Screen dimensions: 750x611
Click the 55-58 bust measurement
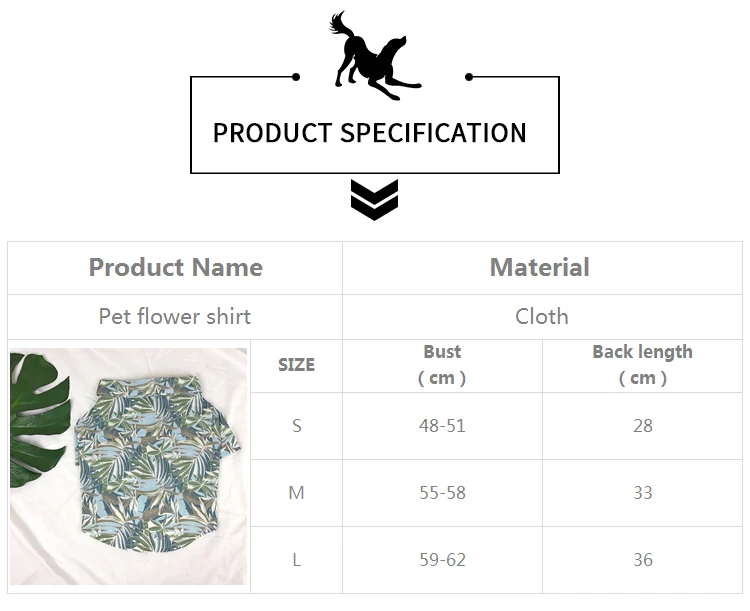tap(442, 493)
